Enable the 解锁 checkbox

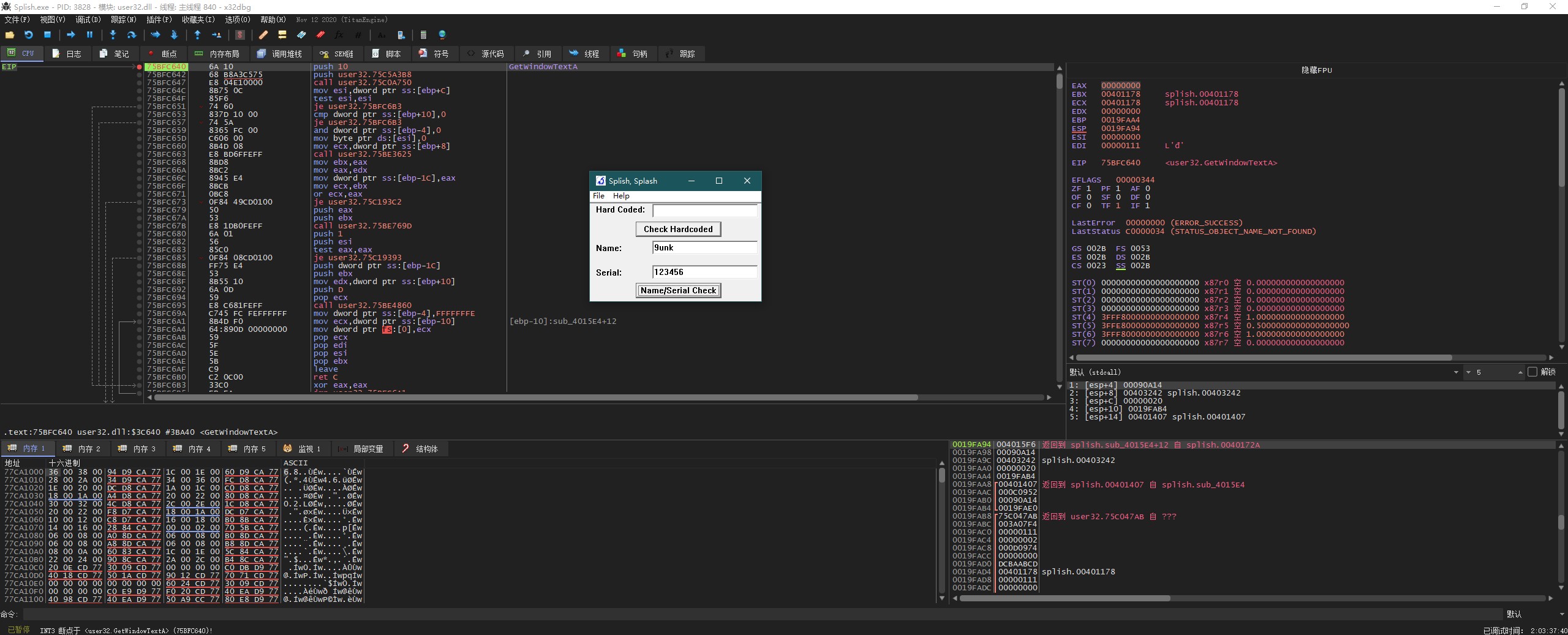coord(1532,372)
